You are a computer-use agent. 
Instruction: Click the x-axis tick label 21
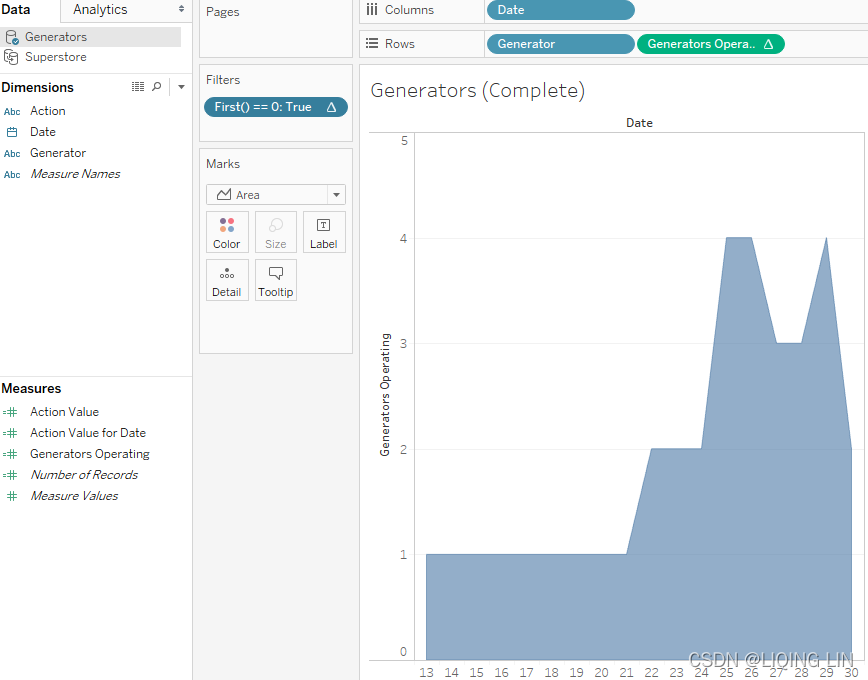[x=626, y=673]
